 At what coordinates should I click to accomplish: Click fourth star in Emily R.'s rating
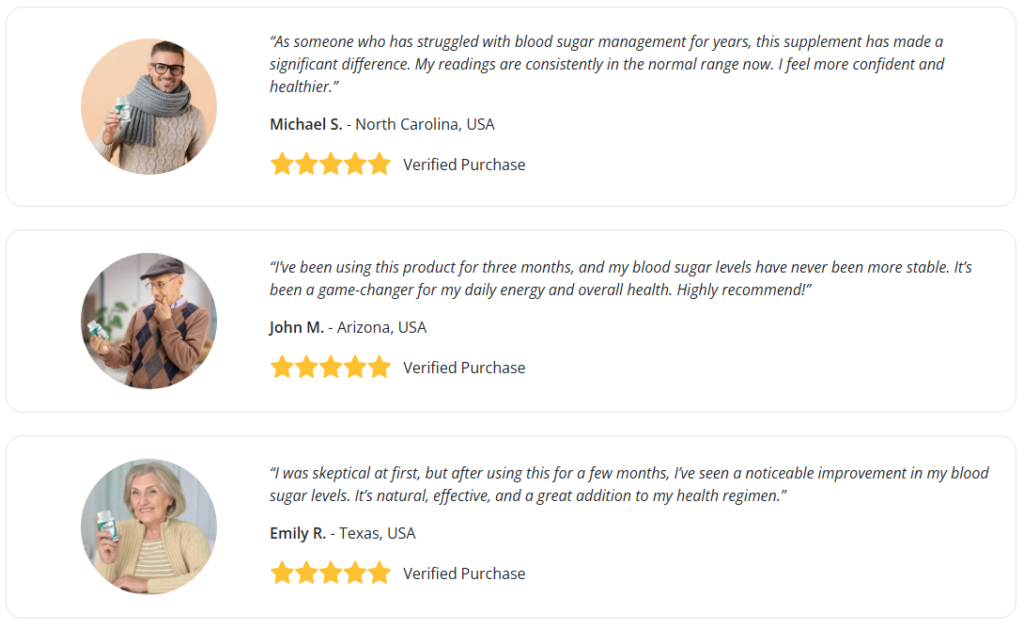355,574
